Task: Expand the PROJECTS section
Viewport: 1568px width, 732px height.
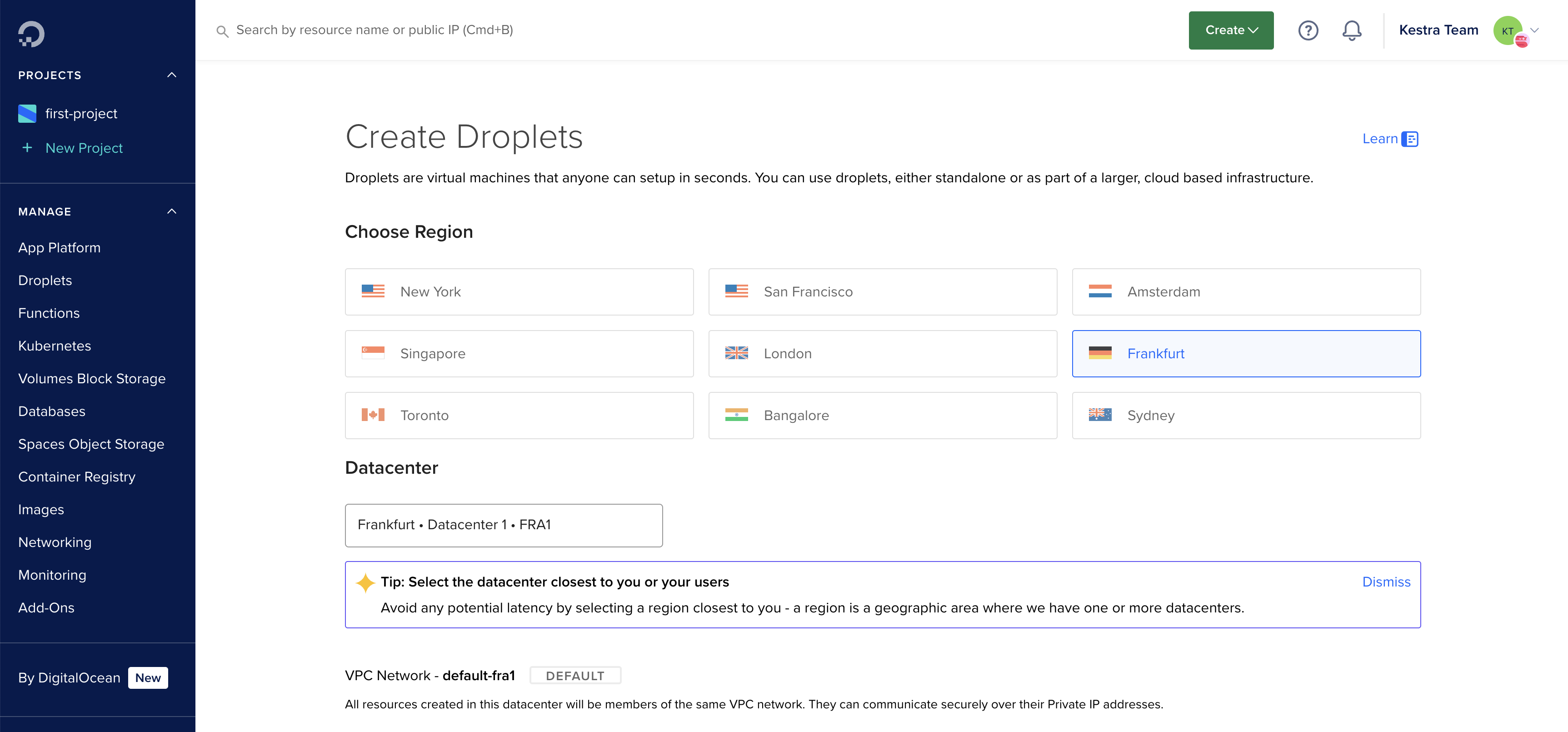Action: (x=171, y=75)
